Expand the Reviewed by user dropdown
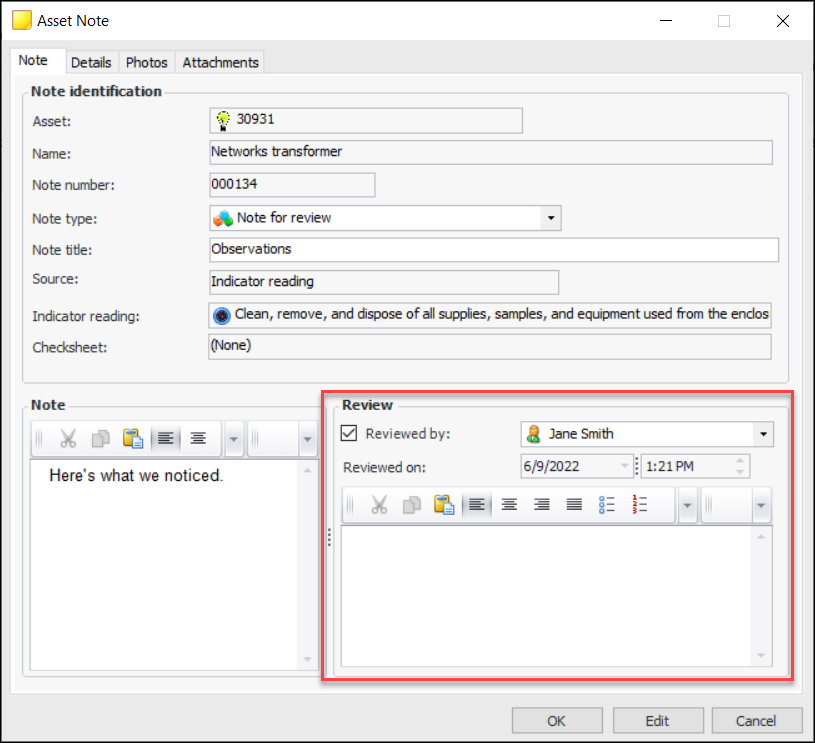This screenshot has width=815, height=743. coord(763,434)
